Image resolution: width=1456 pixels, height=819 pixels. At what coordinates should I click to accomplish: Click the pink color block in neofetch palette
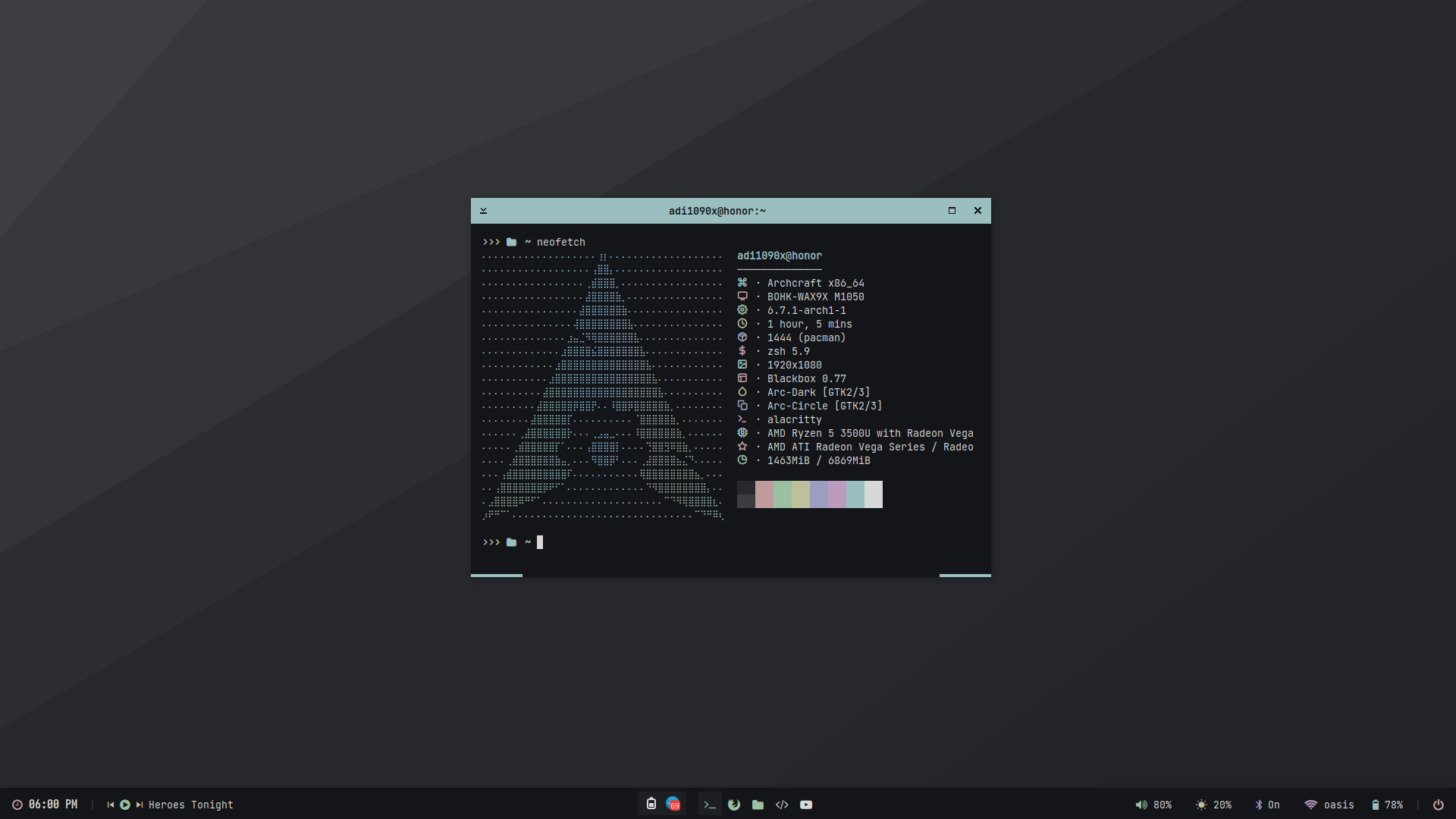pos(764,494)
